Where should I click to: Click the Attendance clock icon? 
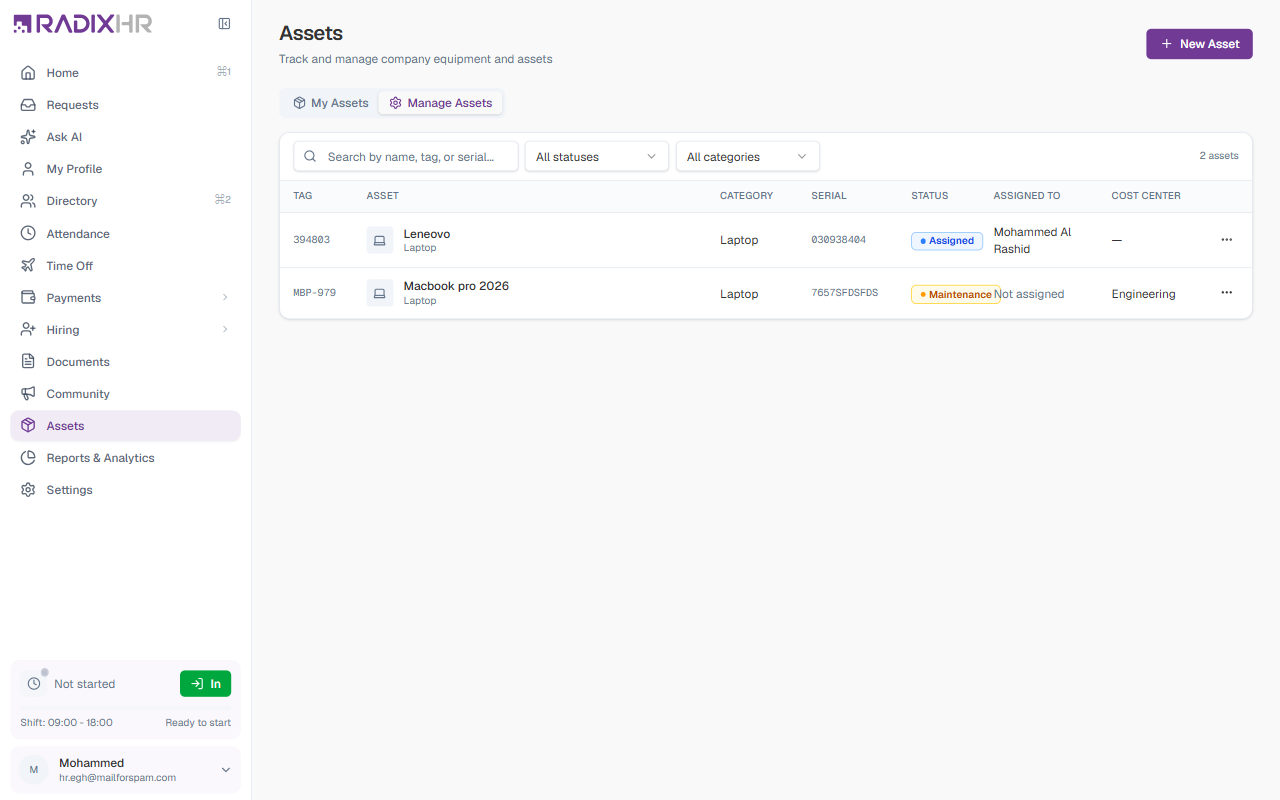[x=28, y=233]
